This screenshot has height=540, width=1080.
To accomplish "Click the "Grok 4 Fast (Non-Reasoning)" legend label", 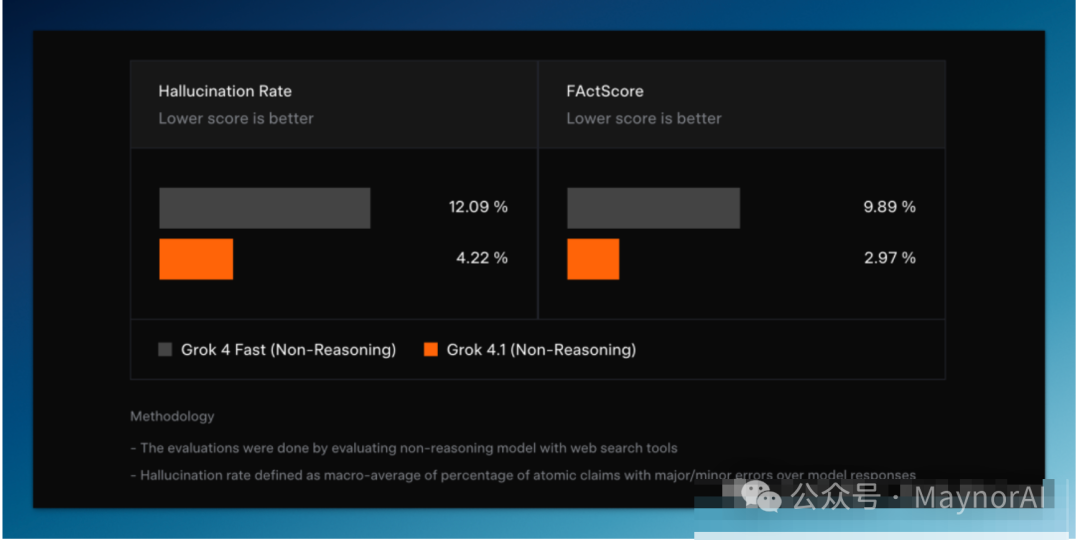I will pos(289,350).
